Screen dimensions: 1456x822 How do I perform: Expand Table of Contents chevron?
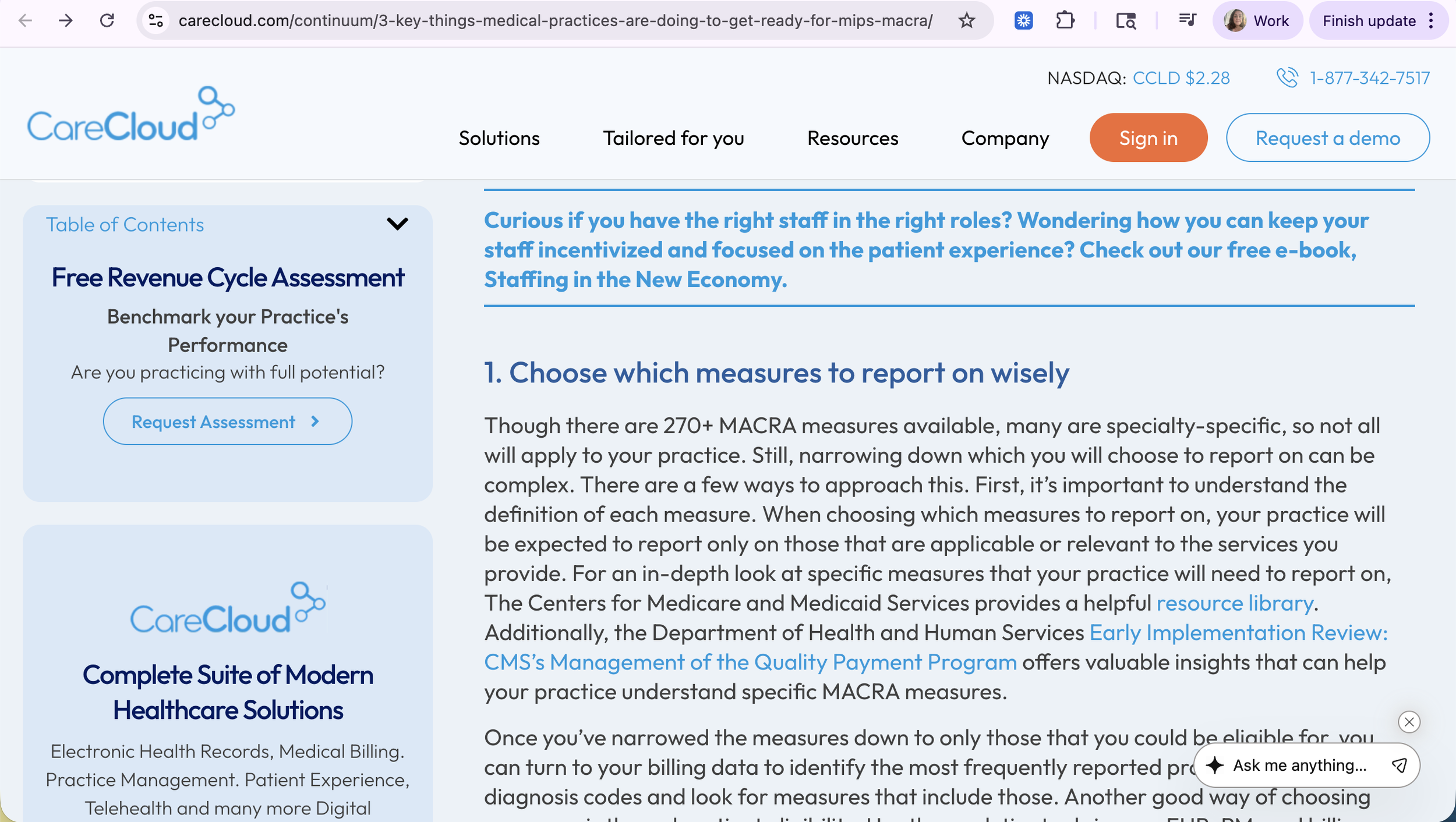point(397,224)
